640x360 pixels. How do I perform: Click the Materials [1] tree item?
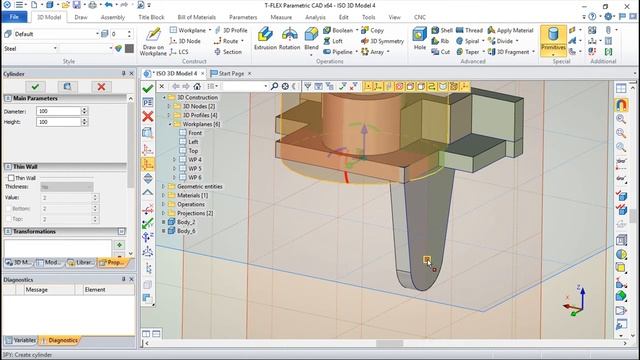[x=193, y=195]
